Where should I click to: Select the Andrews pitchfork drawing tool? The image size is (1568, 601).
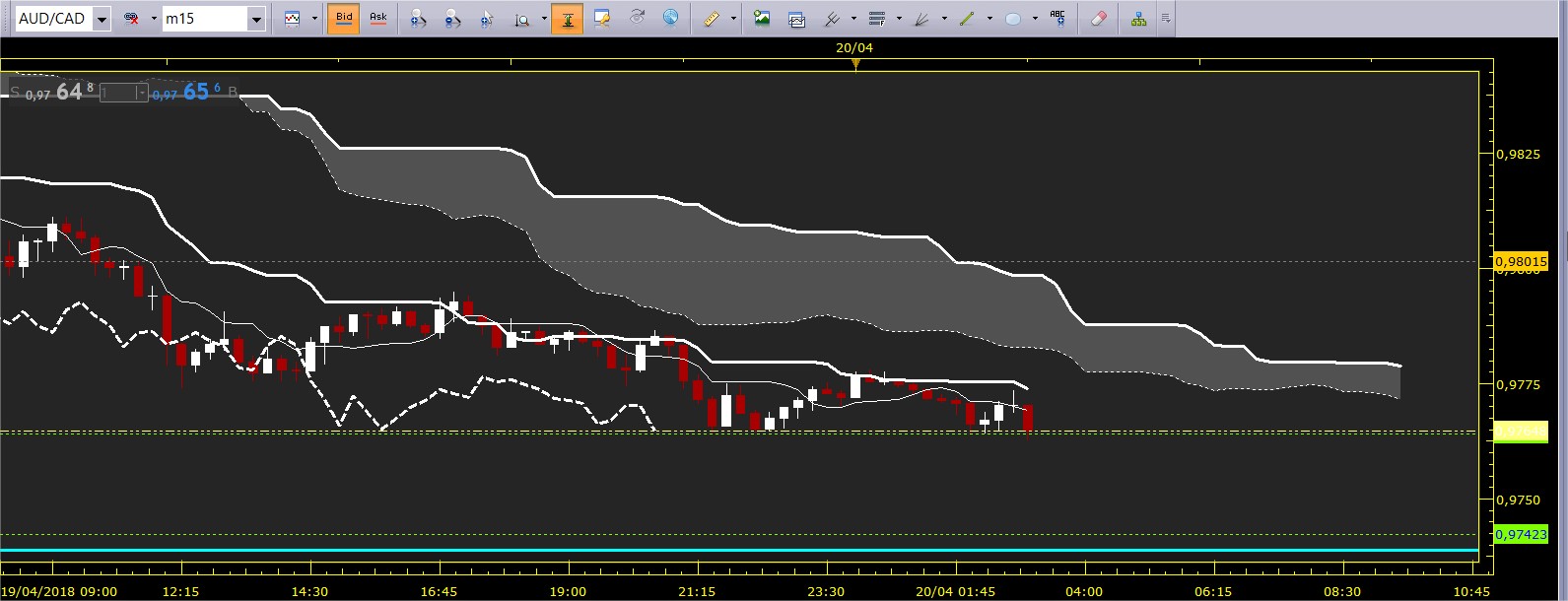click(832, 18)
